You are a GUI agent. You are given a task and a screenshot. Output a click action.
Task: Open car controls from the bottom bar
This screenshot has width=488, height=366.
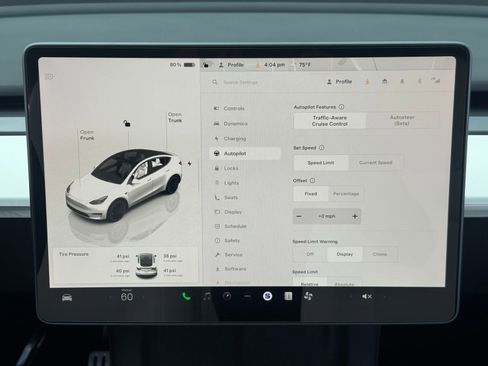67,297
